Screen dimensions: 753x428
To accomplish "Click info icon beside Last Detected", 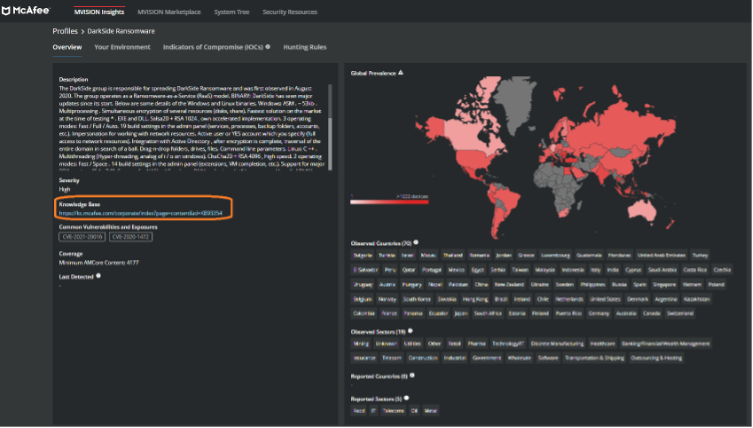I will 98,276.
